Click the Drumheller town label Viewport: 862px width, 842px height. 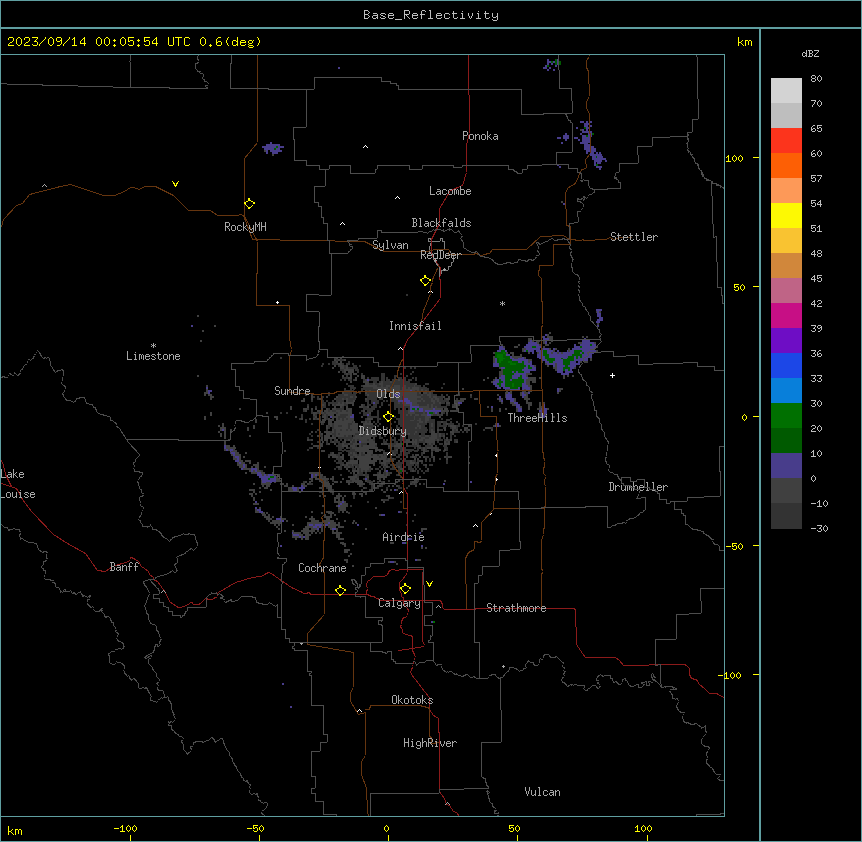(638, 487)
